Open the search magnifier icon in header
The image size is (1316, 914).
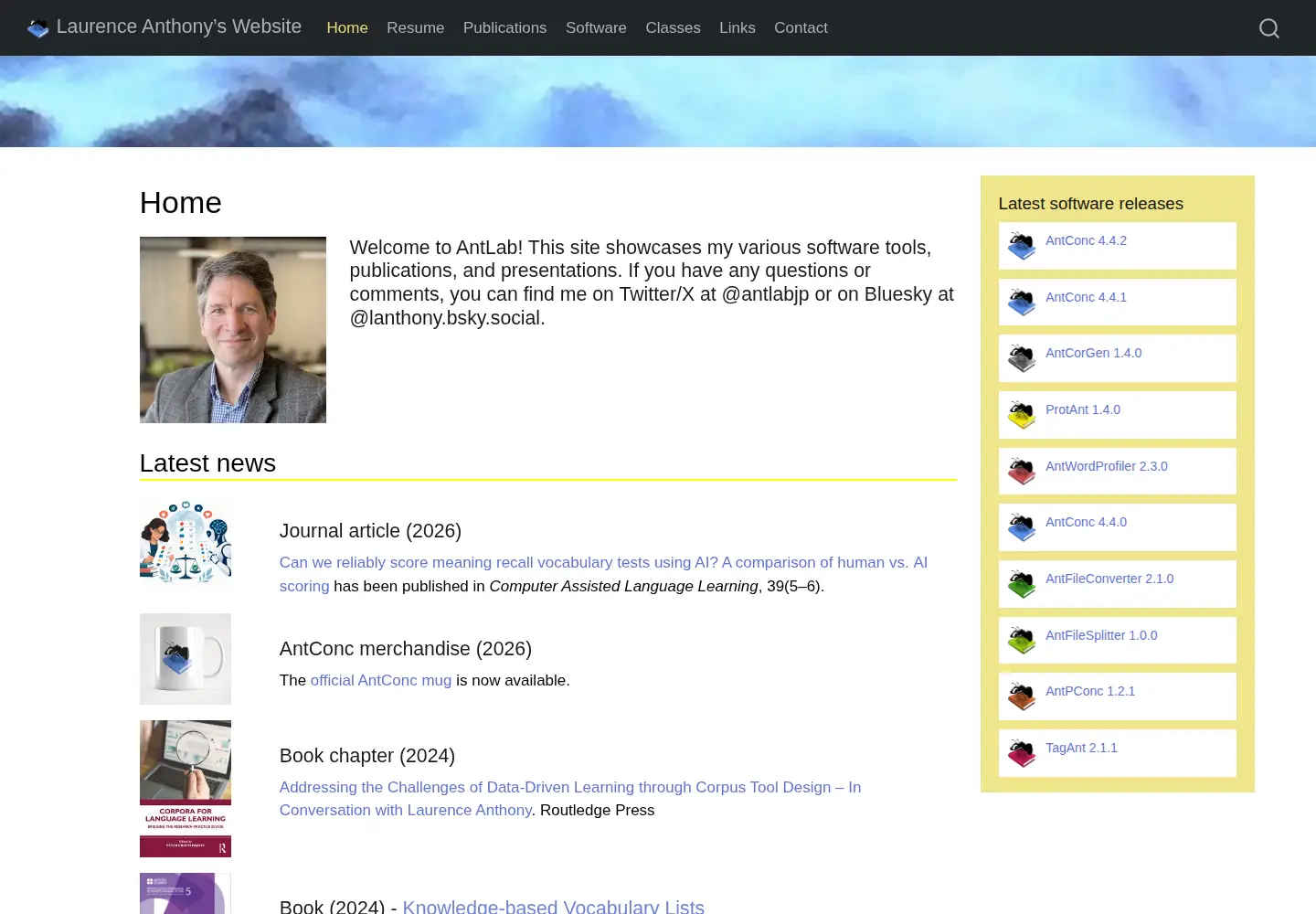pos(1268,28)
